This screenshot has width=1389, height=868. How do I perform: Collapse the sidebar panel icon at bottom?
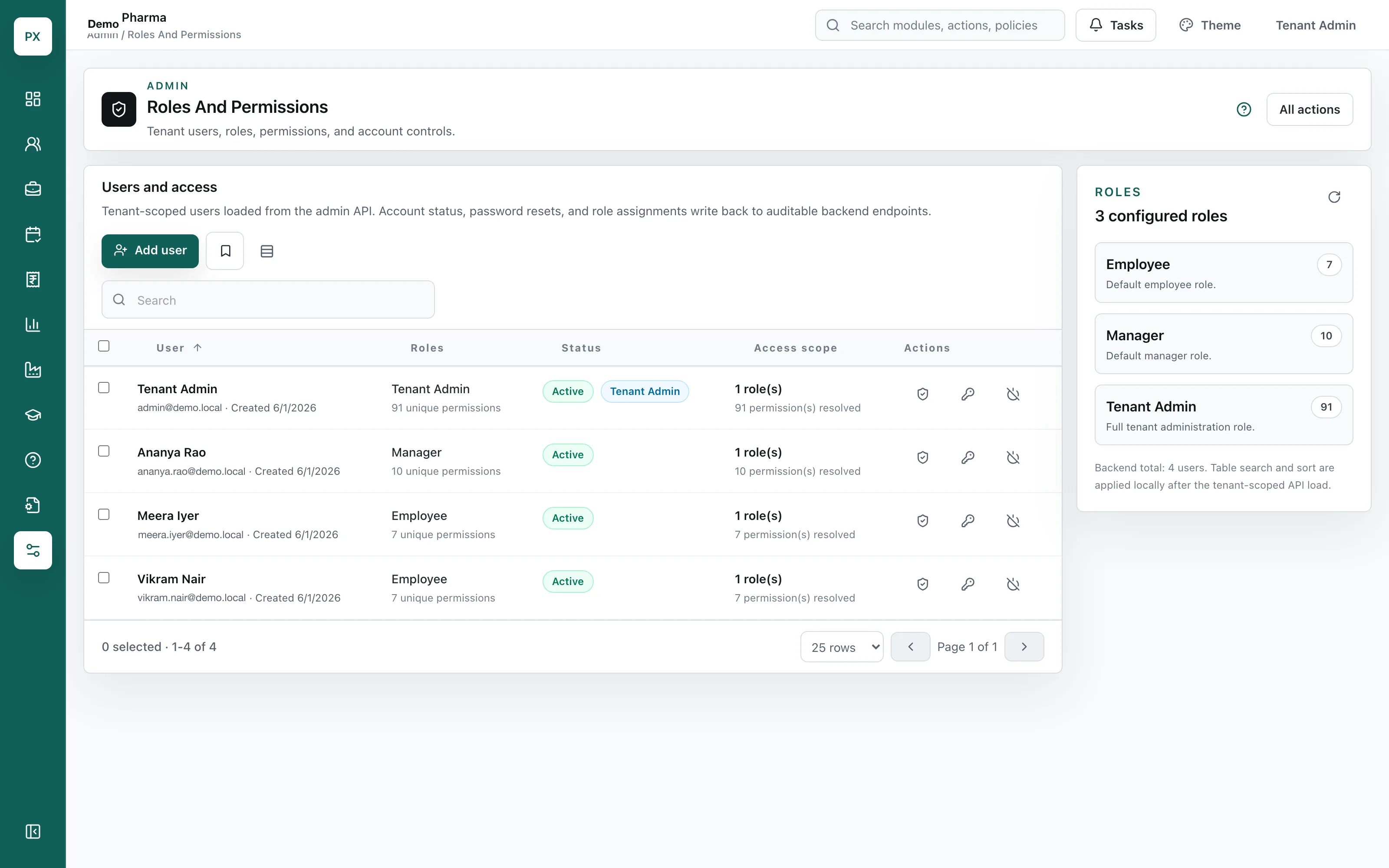pos(33,831)
